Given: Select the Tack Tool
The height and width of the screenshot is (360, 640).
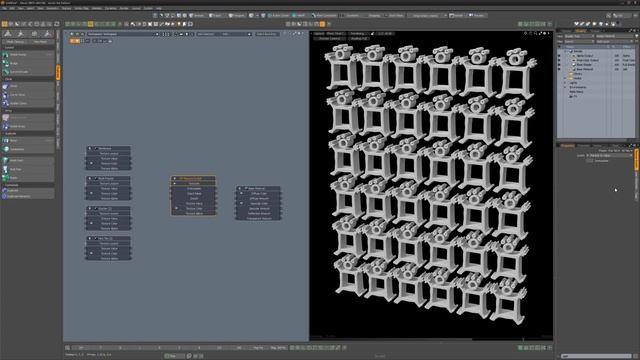Looking at the screenshot, I should click(28, 169).
